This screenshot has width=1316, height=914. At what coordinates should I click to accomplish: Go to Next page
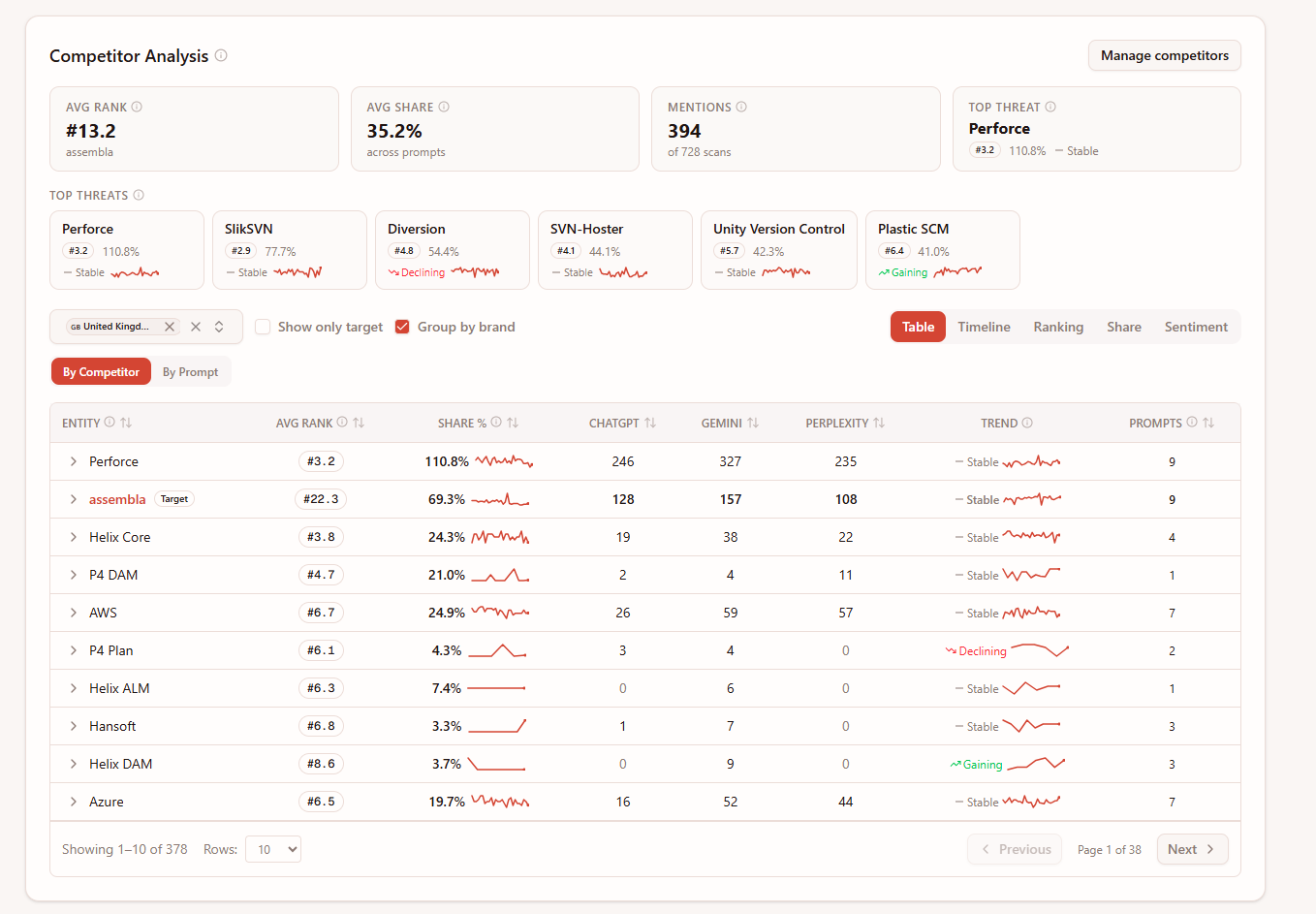click(x=1192, y=849)
